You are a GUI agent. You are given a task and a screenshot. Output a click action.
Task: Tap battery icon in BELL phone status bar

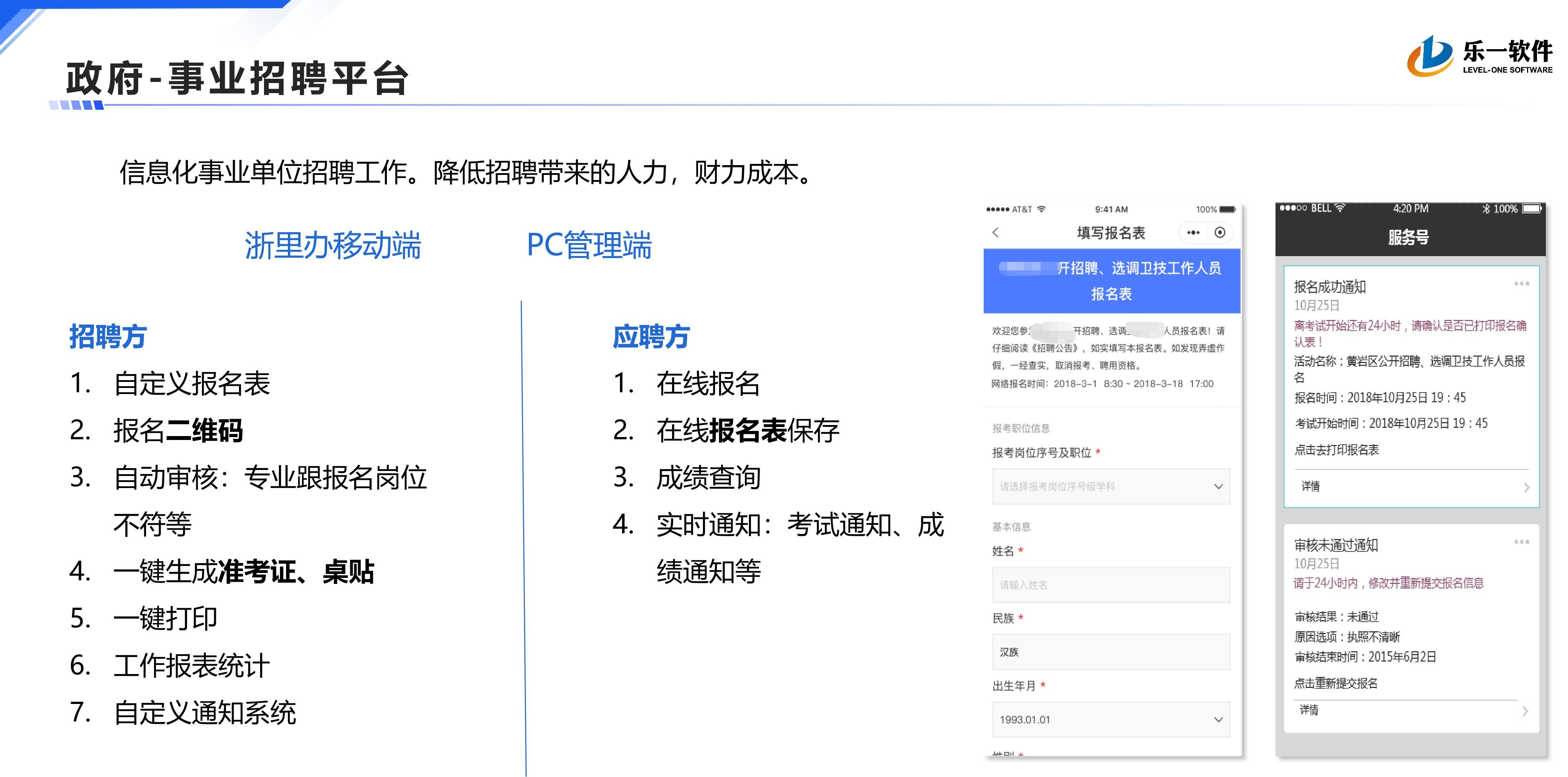coord(1532,209)
